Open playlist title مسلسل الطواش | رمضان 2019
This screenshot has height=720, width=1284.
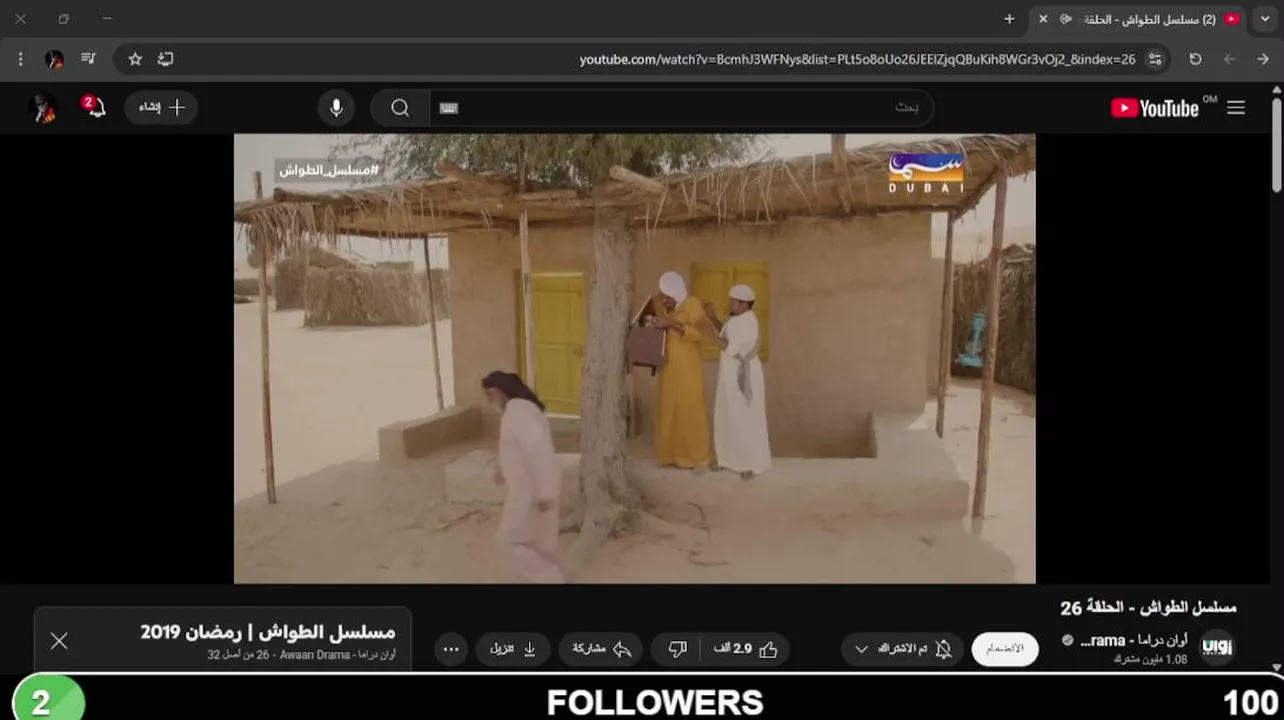267,632
